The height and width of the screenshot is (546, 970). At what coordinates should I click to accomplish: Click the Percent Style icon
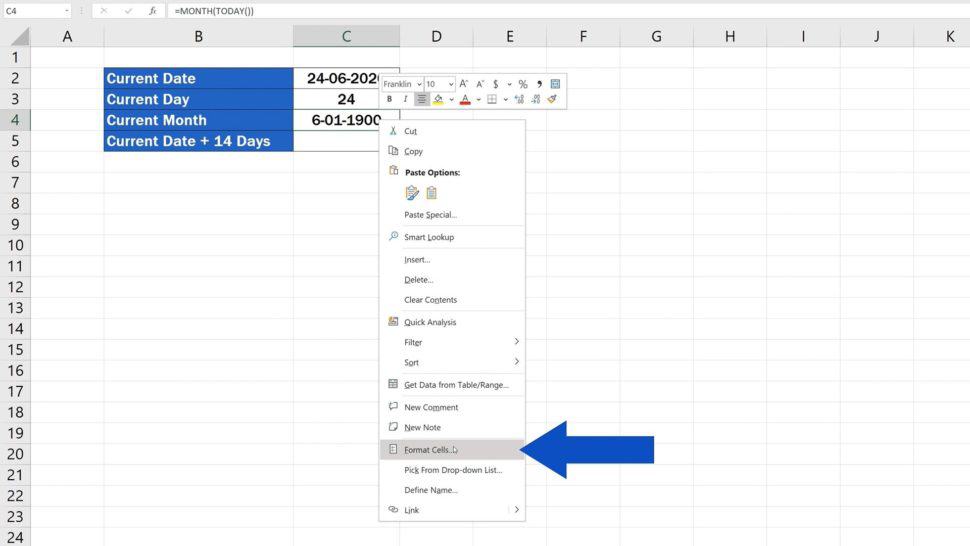point(522,84)
